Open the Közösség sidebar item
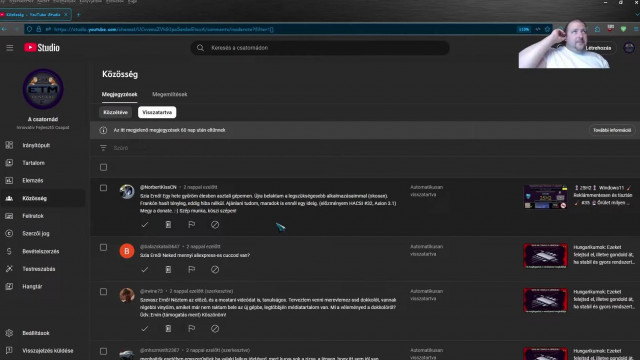This screenshot has width=640, height=360. (x=42, y=198)
